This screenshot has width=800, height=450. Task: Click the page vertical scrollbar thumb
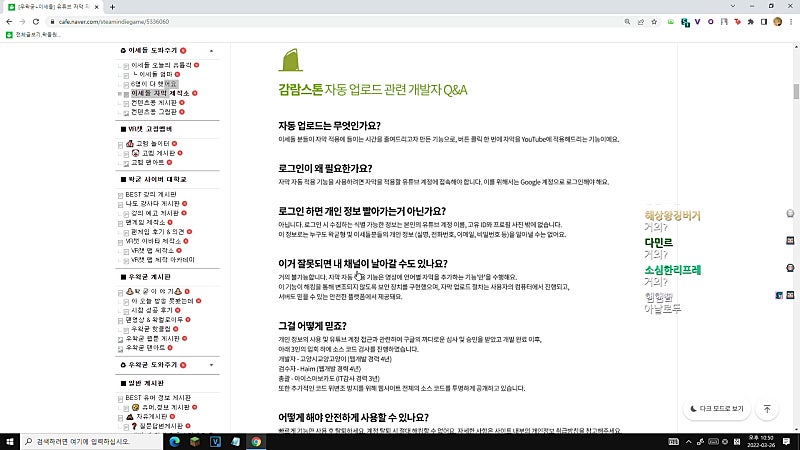[796, 91]
